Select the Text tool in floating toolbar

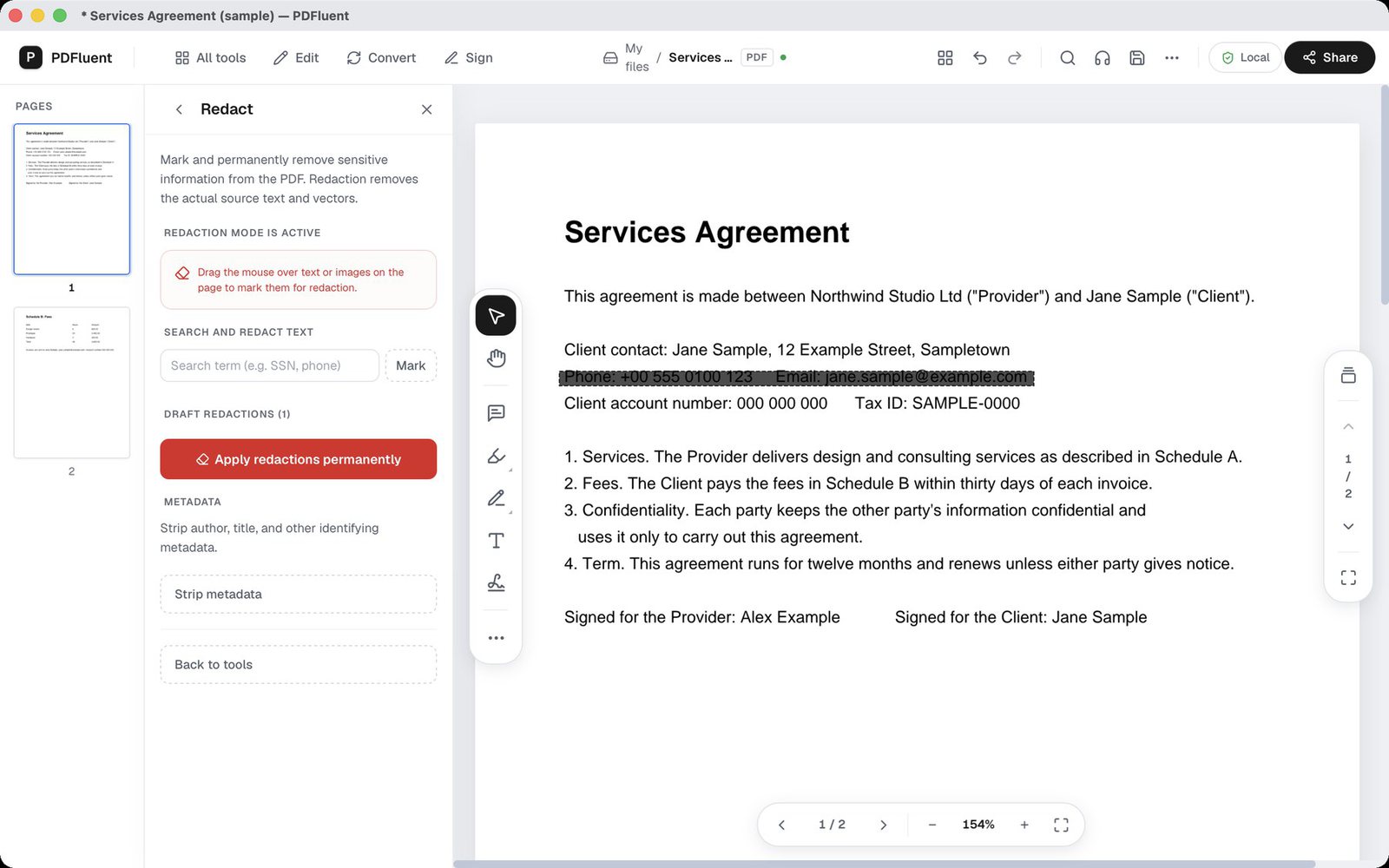[496, 541]
